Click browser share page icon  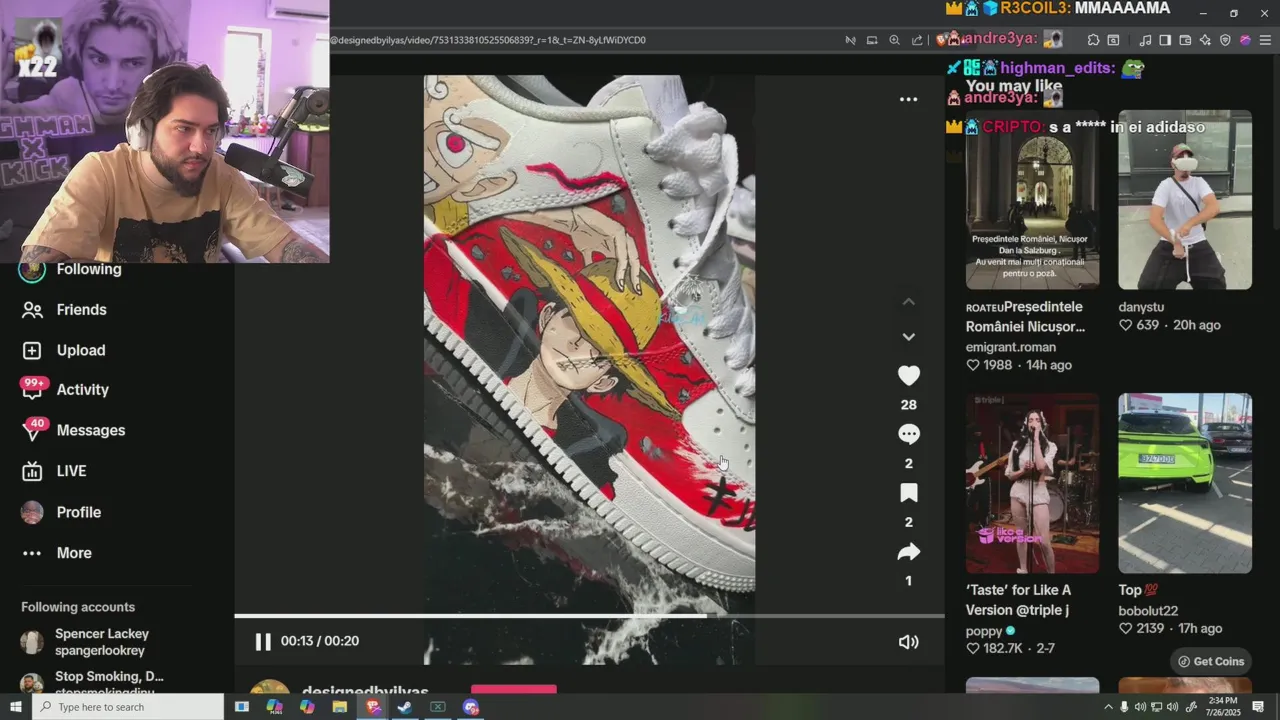click(x=917, y=40)
